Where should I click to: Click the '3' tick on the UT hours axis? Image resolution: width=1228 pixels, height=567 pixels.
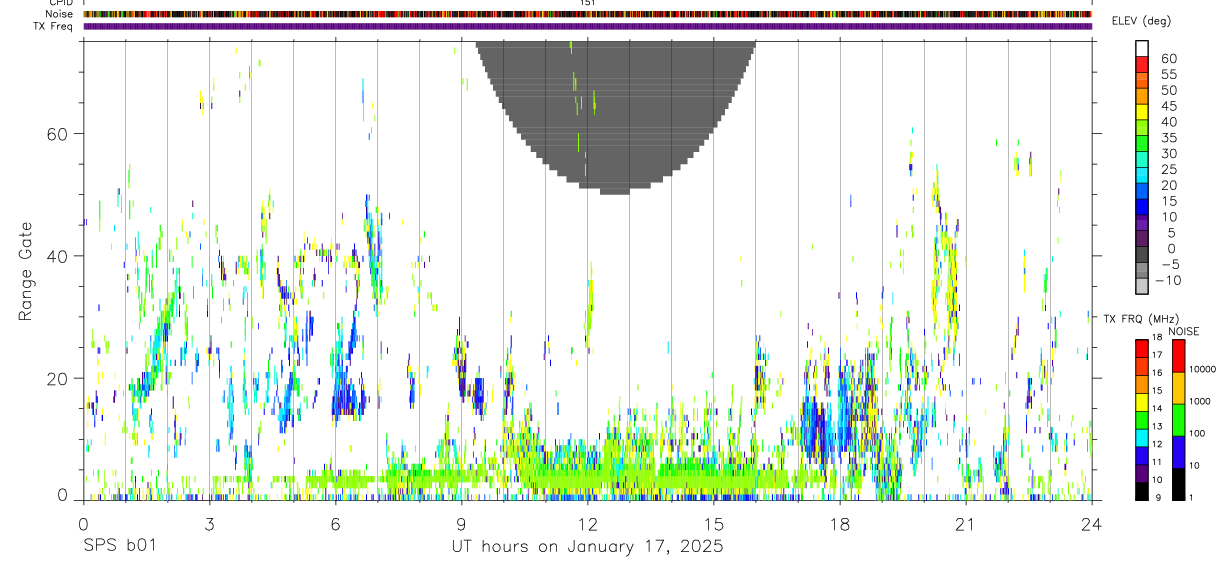(209, 524)
